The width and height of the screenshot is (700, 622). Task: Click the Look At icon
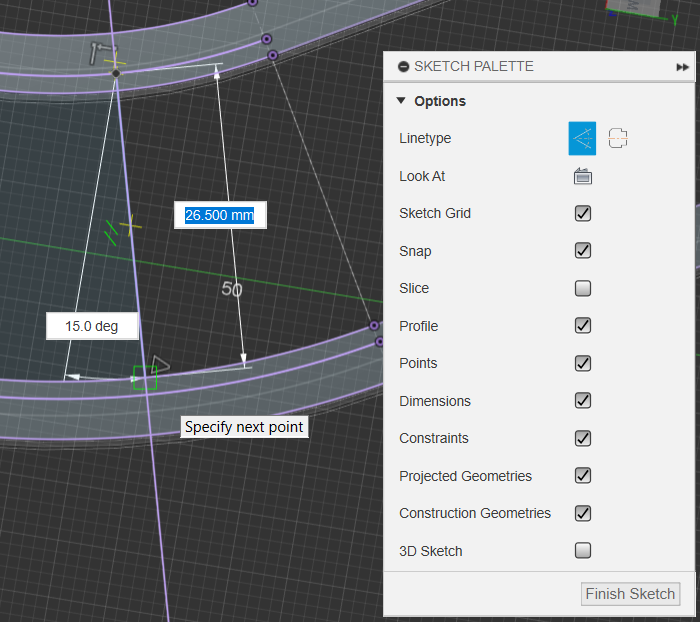coord(583,176)
